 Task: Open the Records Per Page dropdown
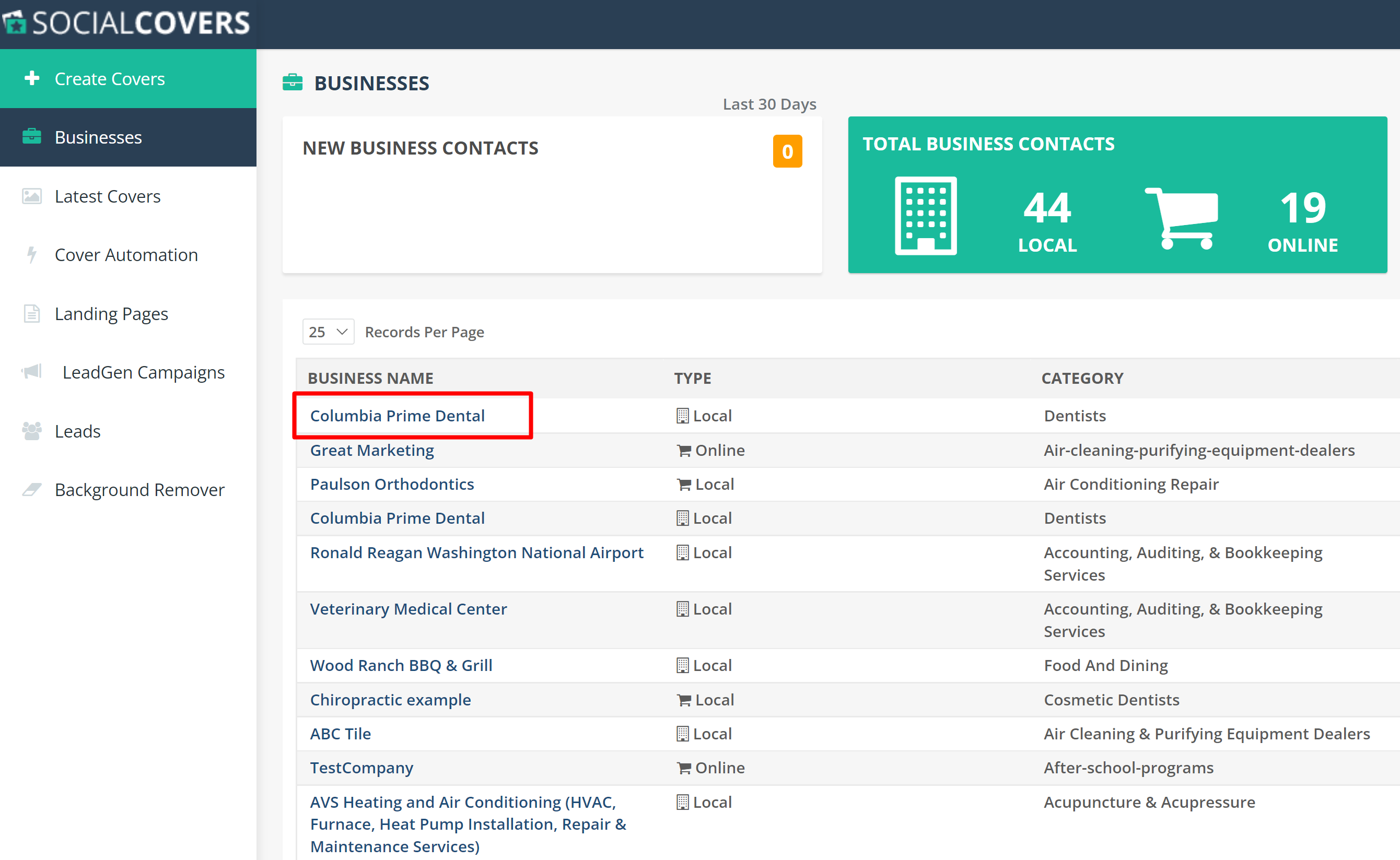(x=328, y=332)
